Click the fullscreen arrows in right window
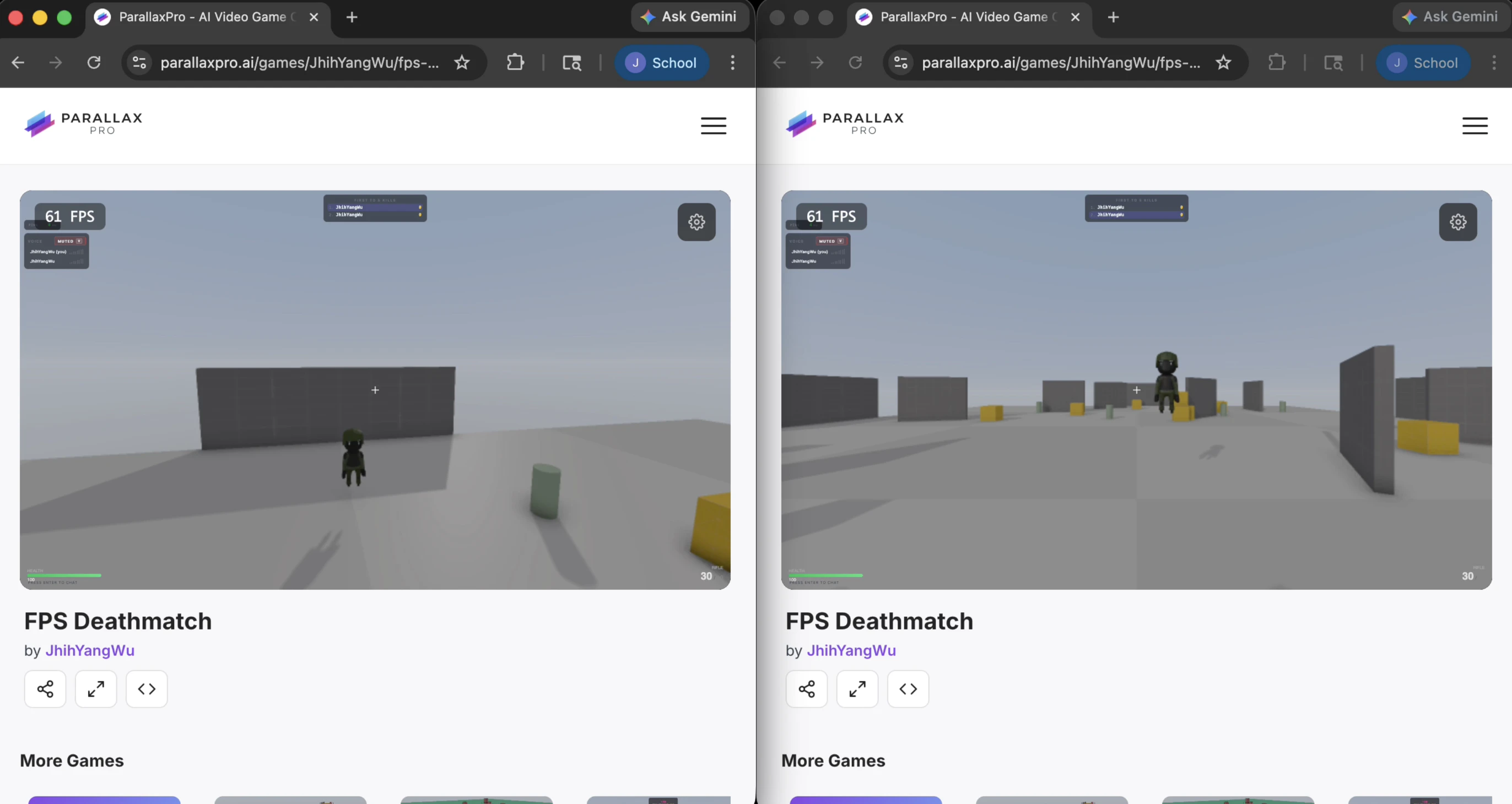Viewport: 1512px width, 804px height. coord(857,688)
